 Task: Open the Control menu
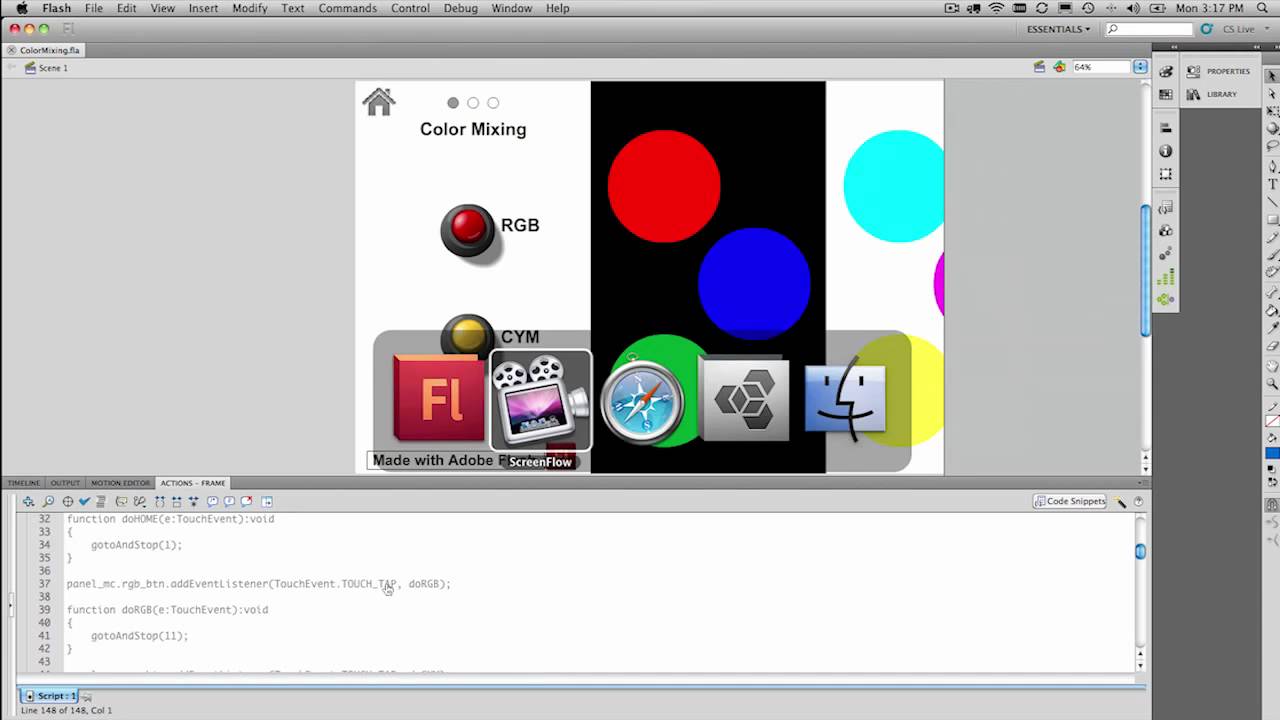click(410, 8)
